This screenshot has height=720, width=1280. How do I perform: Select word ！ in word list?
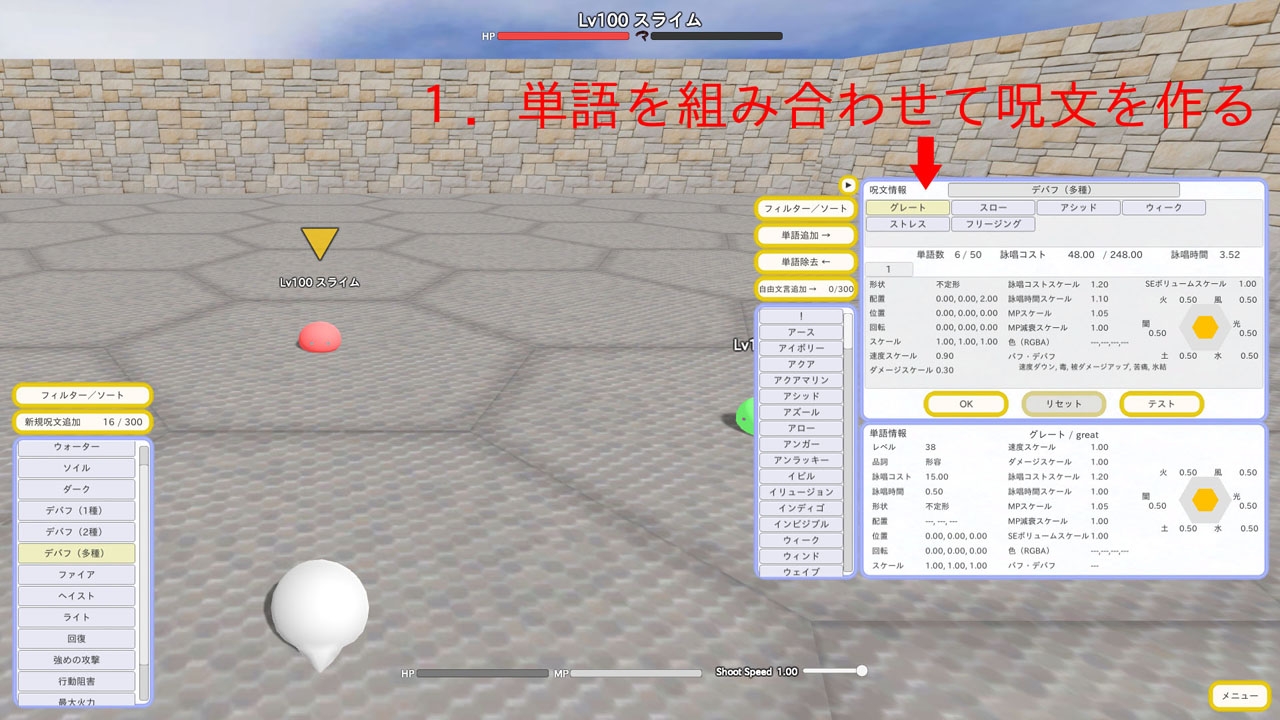point(801,316)
